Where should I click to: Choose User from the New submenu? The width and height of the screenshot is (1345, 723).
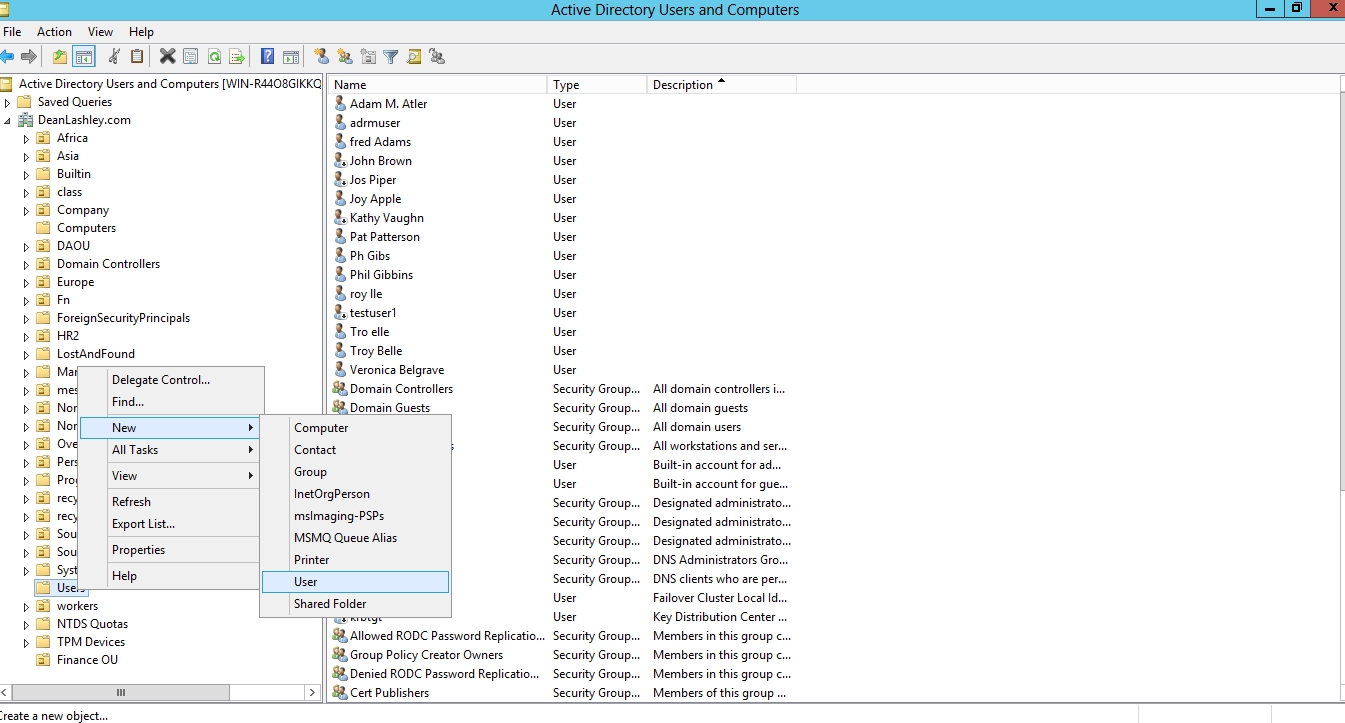point(306,582)
